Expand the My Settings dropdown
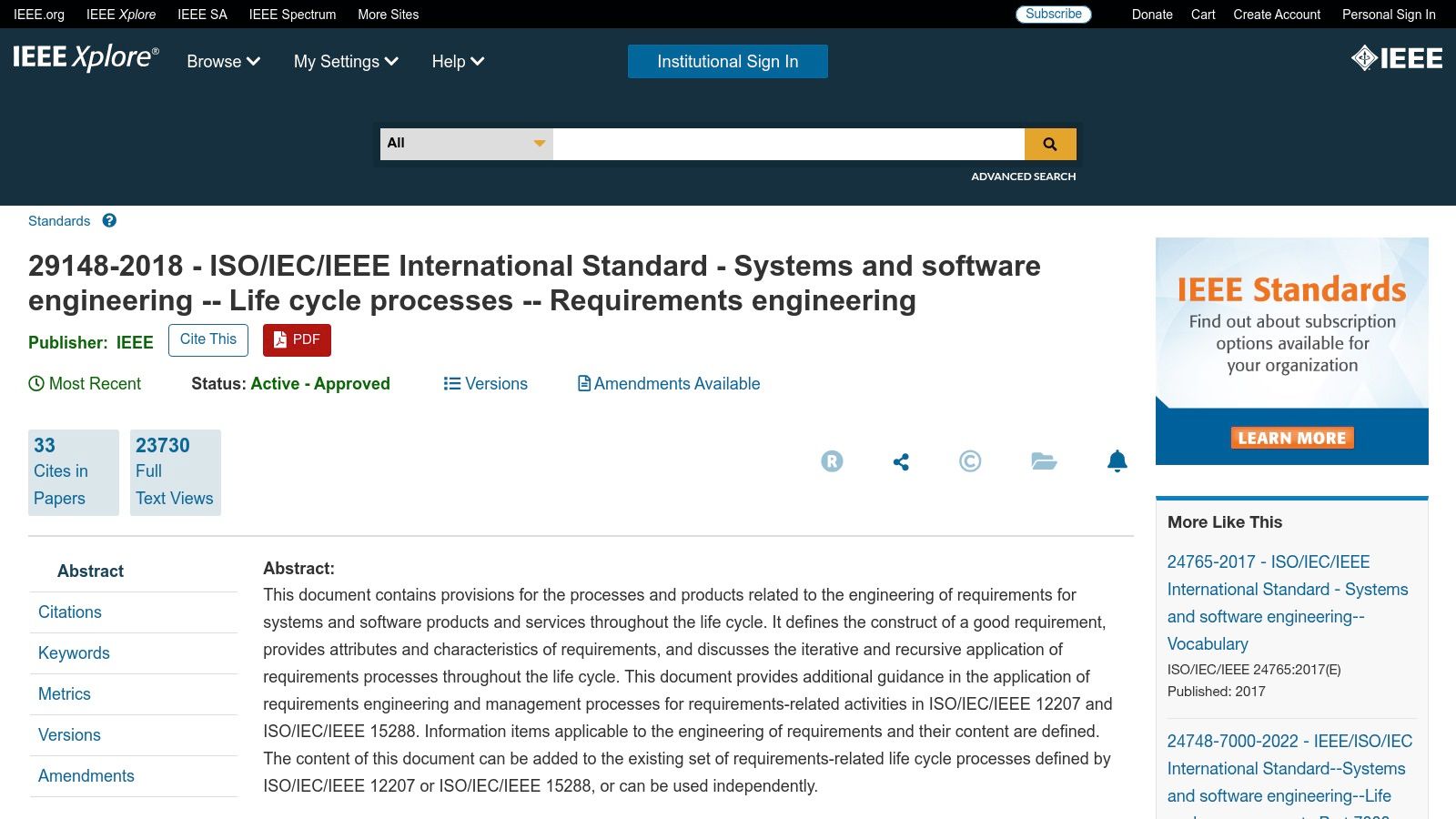The height and width of the screenshot is (819, 1456). (x=346, y=62)
